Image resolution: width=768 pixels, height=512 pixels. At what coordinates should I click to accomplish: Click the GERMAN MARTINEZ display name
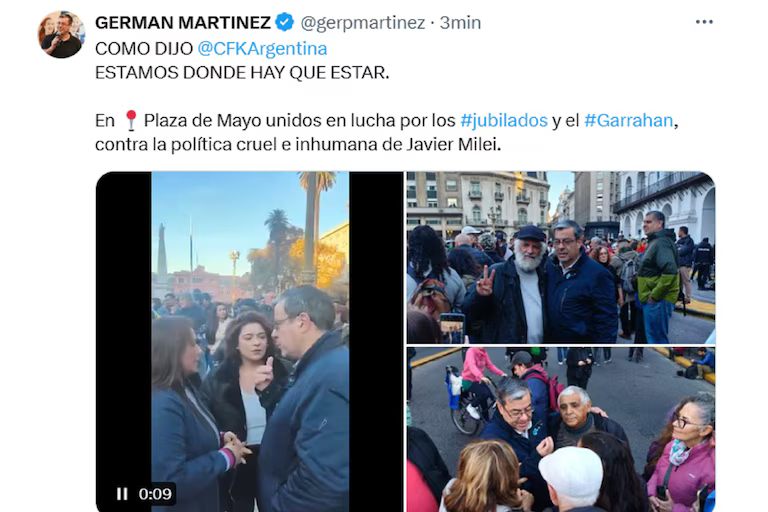183,22
